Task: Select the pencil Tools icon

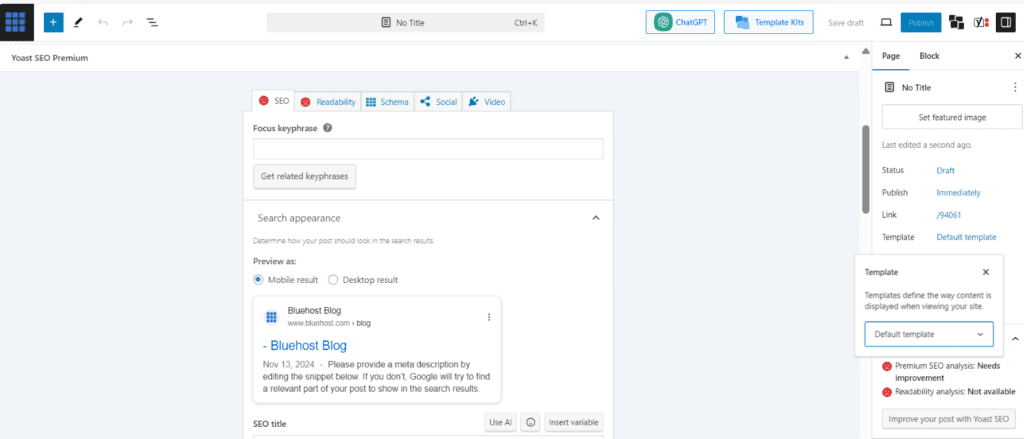Action: point(78,22)
